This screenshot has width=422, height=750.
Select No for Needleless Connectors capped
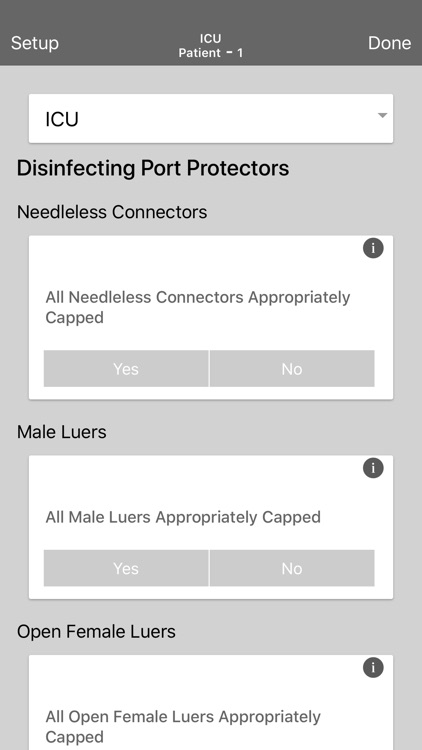(292, 368)
